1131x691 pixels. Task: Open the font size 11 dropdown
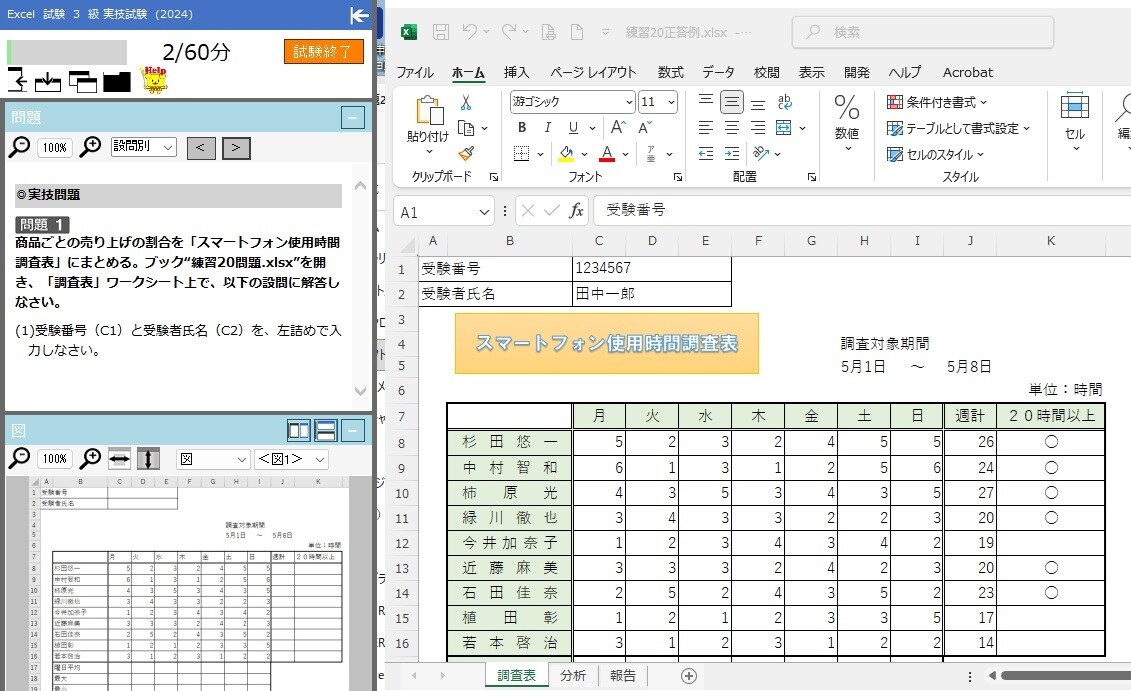(x=672, y=102)
